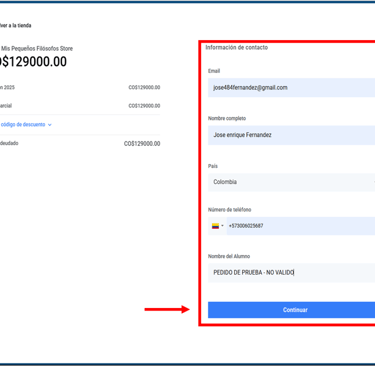Click the phone number field +573006025687
The width and height of the screenshot is (375, 366).
(301, 226)
